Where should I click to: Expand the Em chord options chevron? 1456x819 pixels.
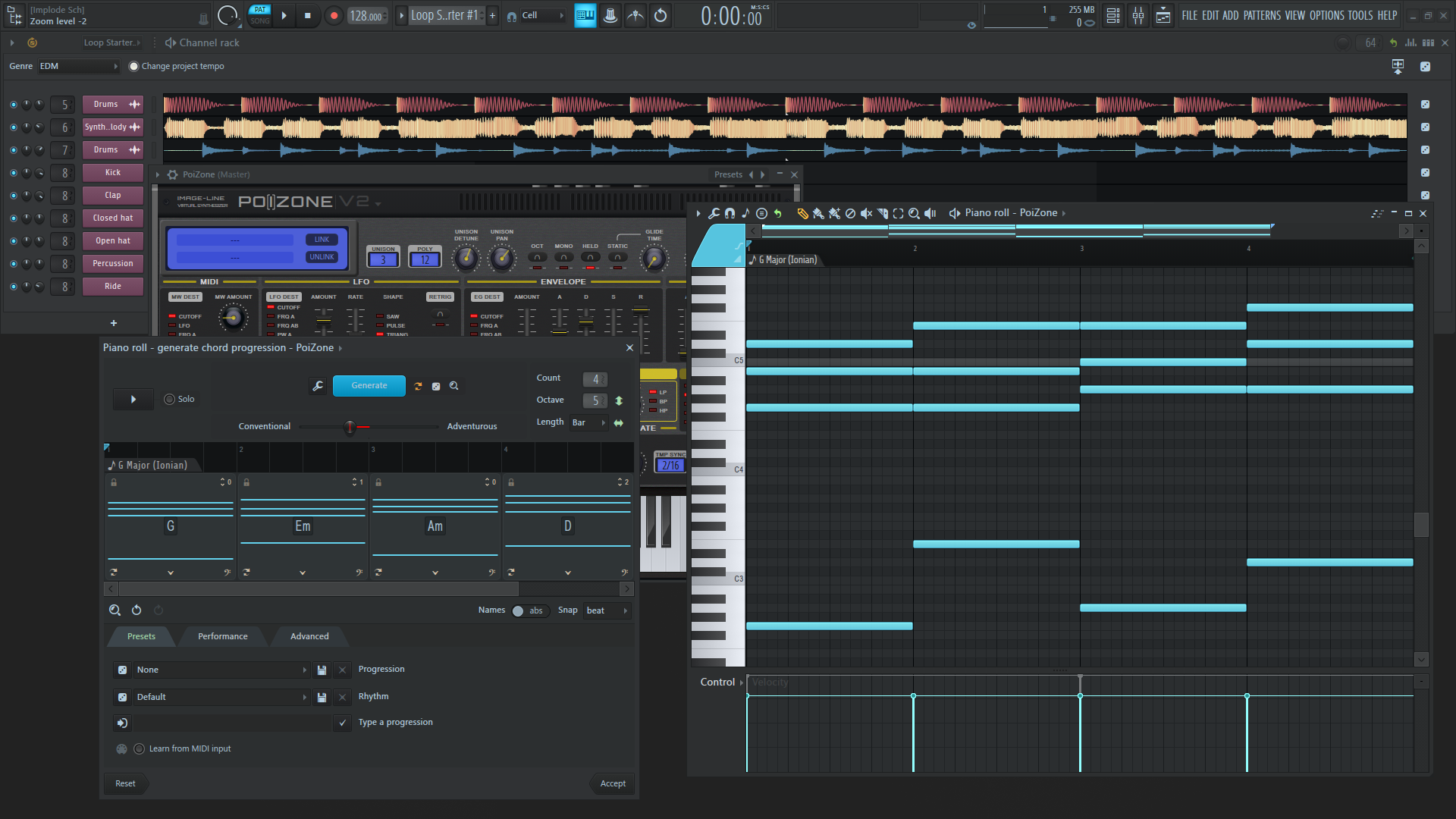(x=303, y=573)
